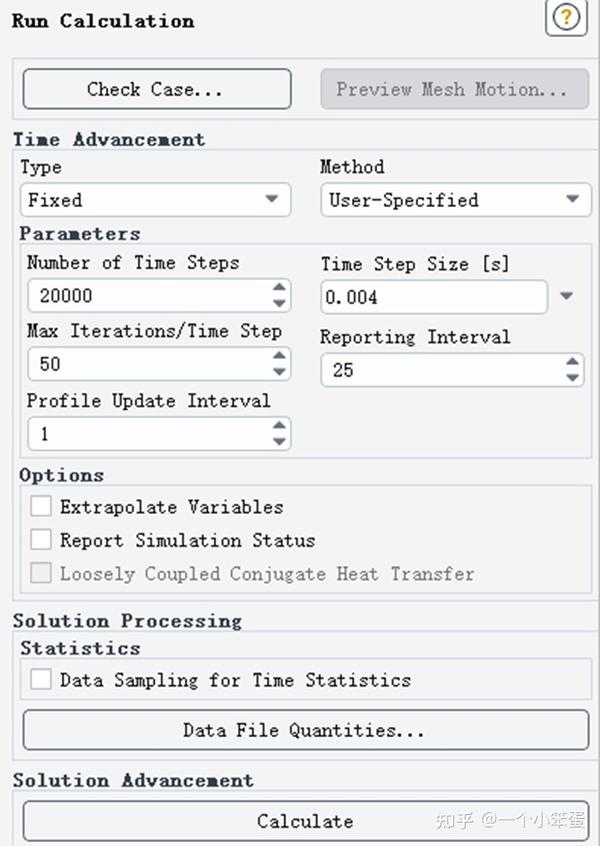The height and width of the screenshot is (846, 600).
Task: Decrease Max Iterations/Time Step value
Action: [x=279, y=372]
